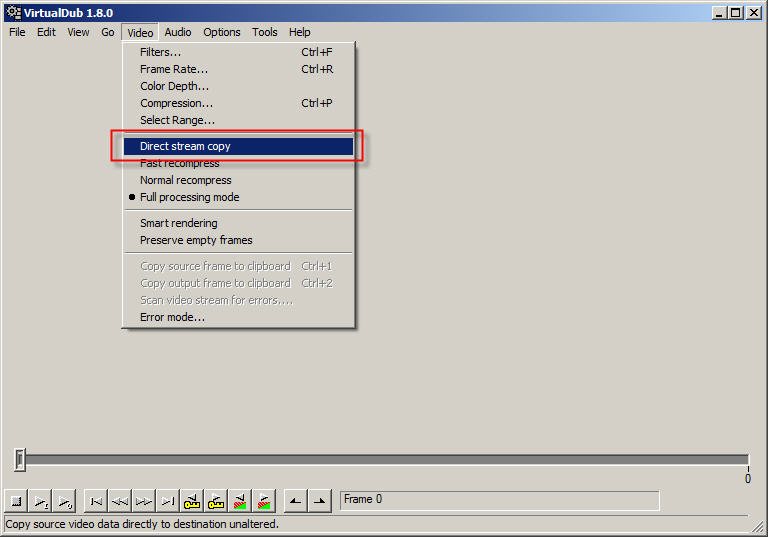Select Full processing mode
This screenshot has width=768, height=537.
(x=238, y=197)
